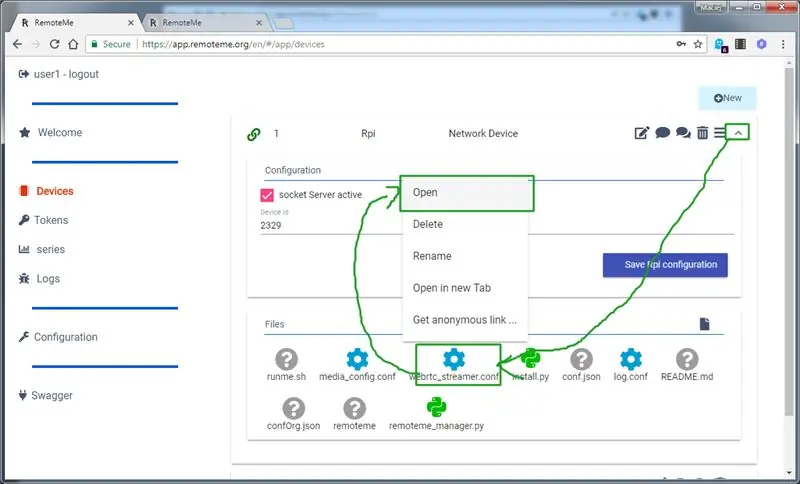Choose Get anonymous link menu entry
Screen dimensions: 800x484
(465, 320)
